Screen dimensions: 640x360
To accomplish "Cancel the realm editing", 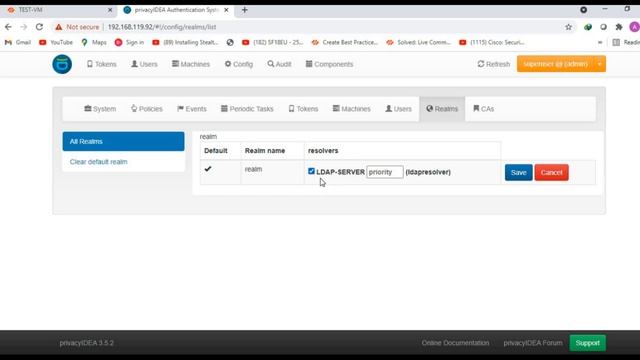I will 551,172.
